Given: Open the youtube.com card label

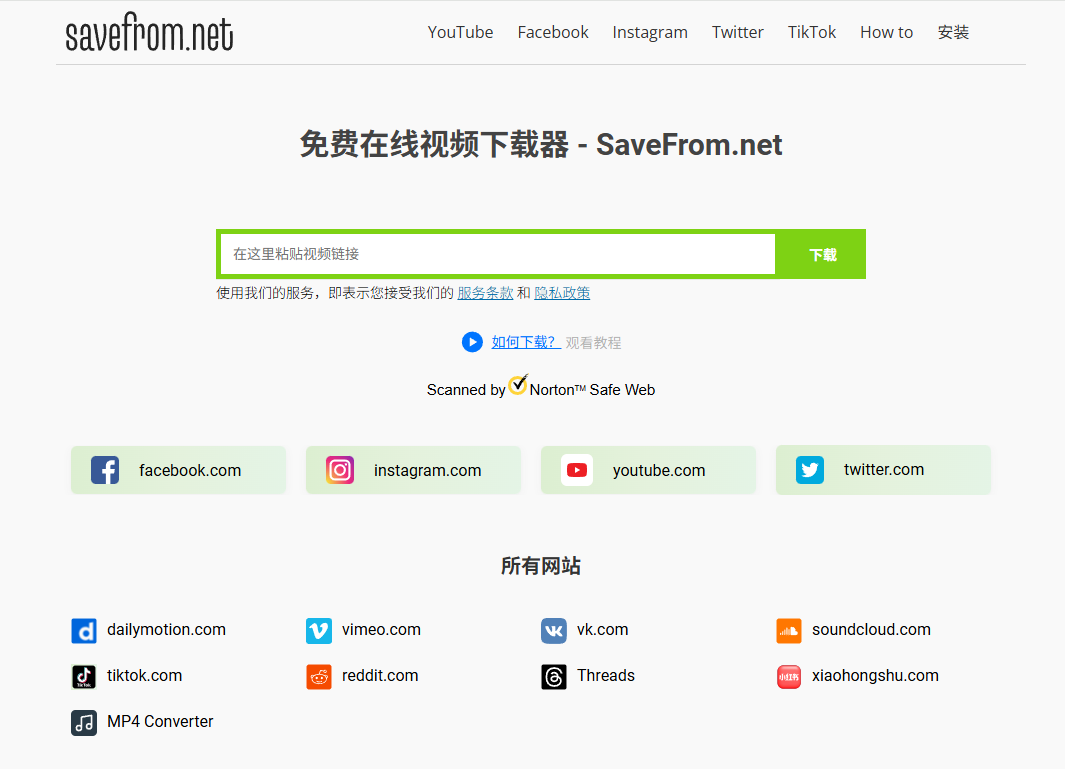Looking at the screenshot, I should click(659, 470).
